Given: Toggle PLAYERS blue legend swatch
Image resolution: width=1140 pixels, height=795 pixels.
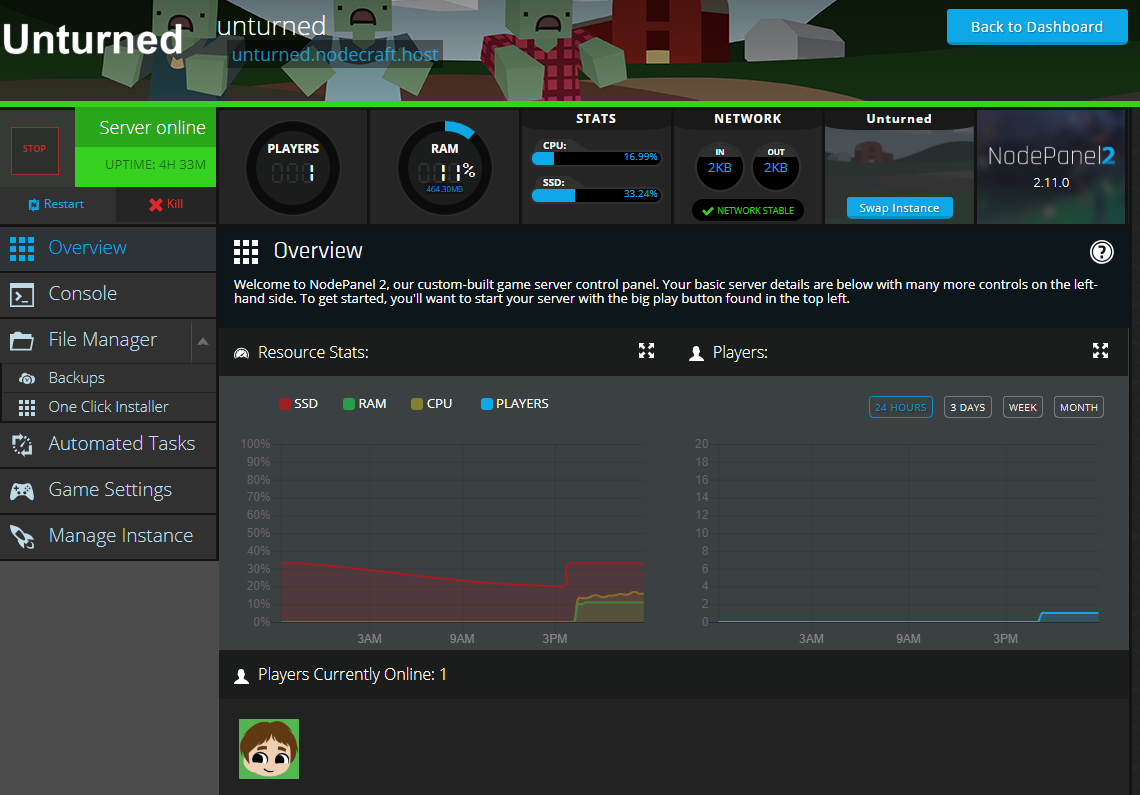Looking at the screenshot, I should coord(487,404).
